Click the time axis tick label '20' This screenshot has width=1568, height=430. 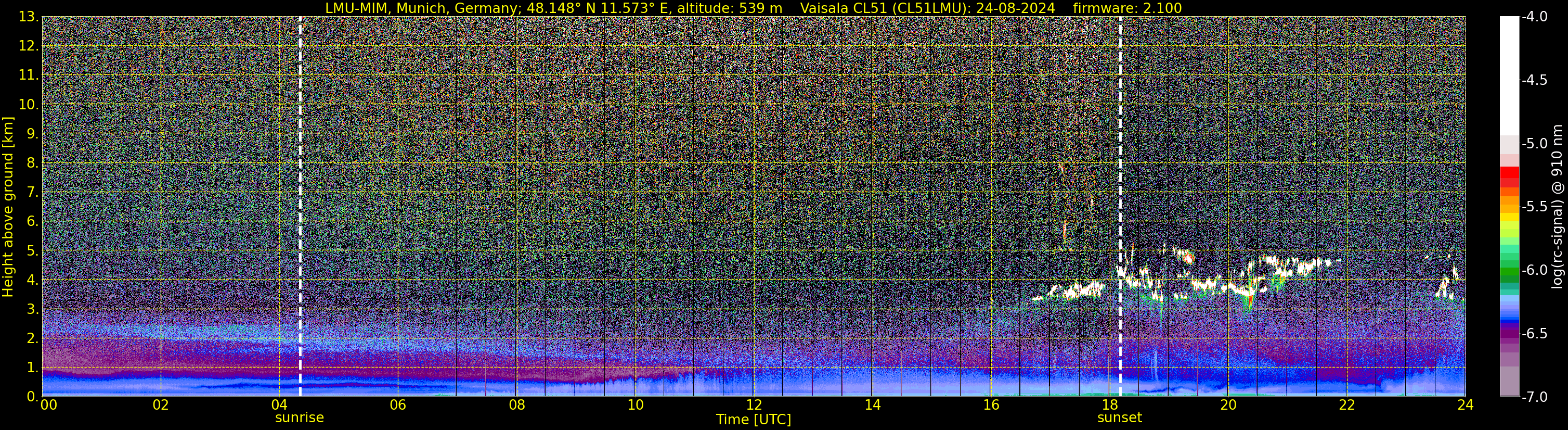1228,405
